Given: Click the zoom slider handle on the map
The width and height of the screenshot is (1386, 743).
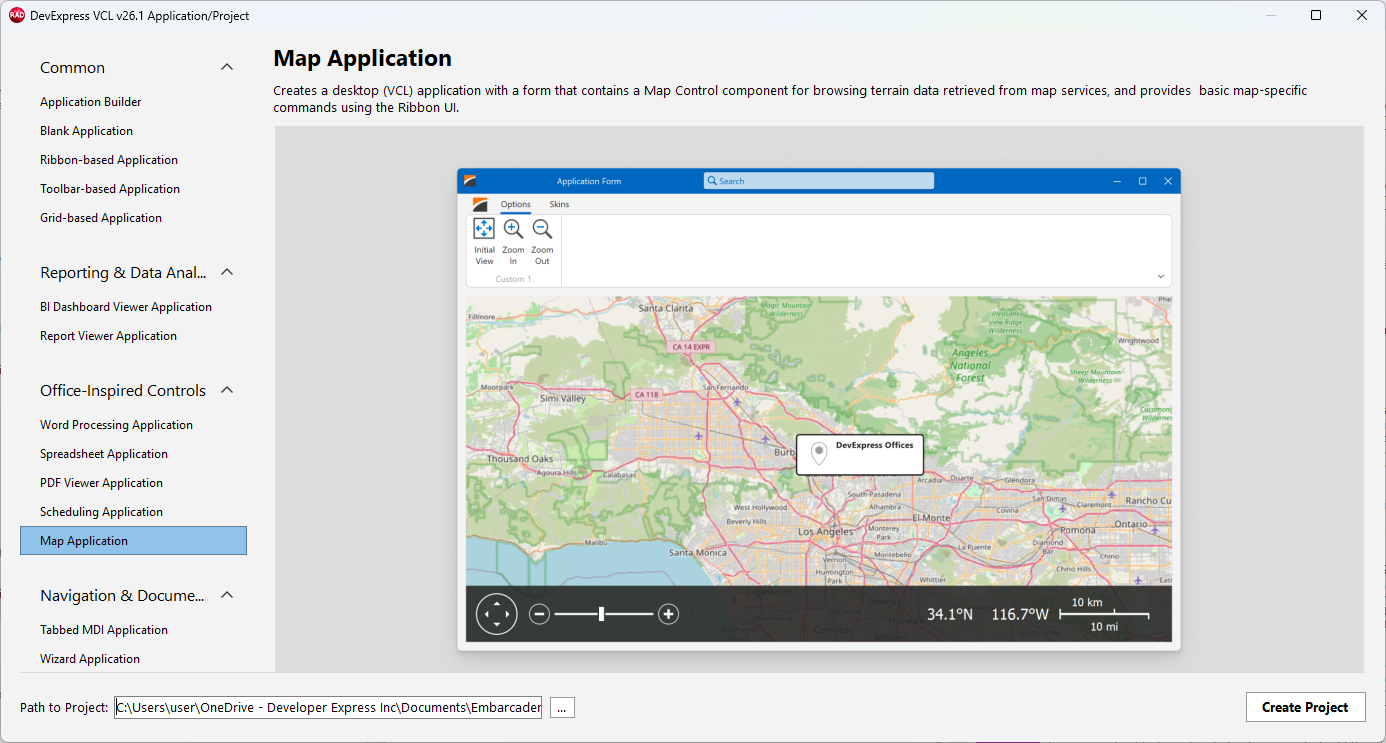Looking at the screenshot, I should coord(601,614).
